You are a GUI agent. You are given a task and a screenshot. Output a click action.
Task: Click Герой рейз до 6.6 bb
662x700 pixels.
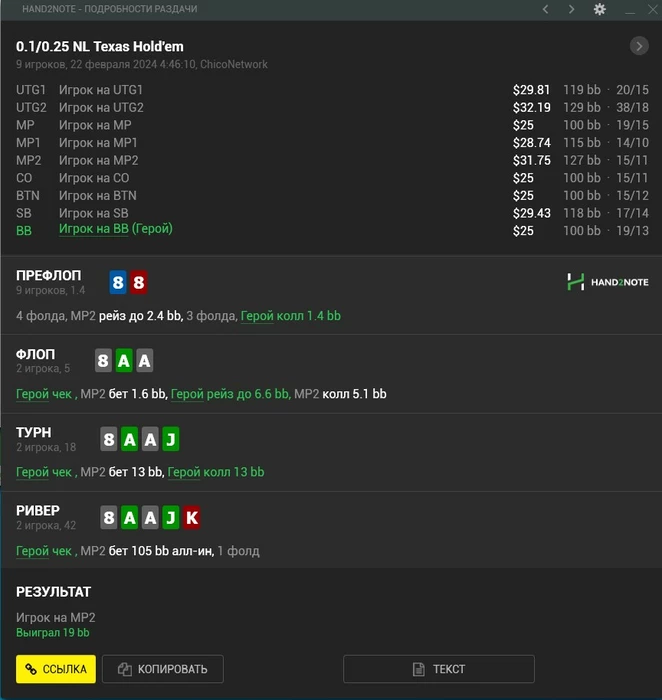230,394
